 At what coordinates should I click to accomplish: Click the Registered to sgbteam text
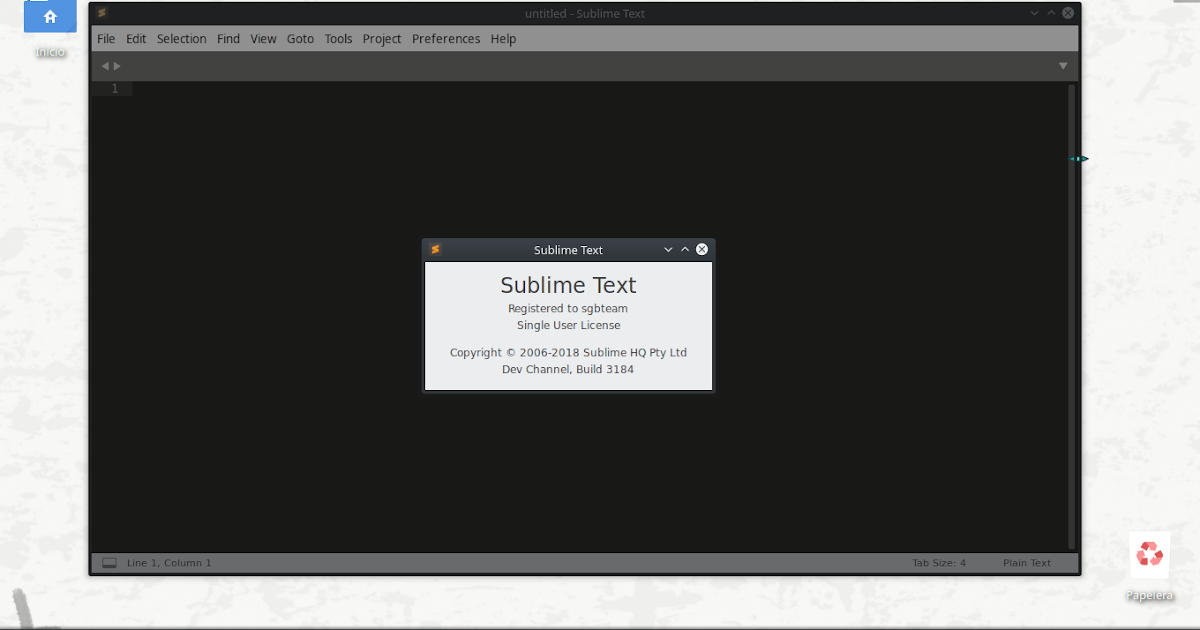[x=568, y=309]
